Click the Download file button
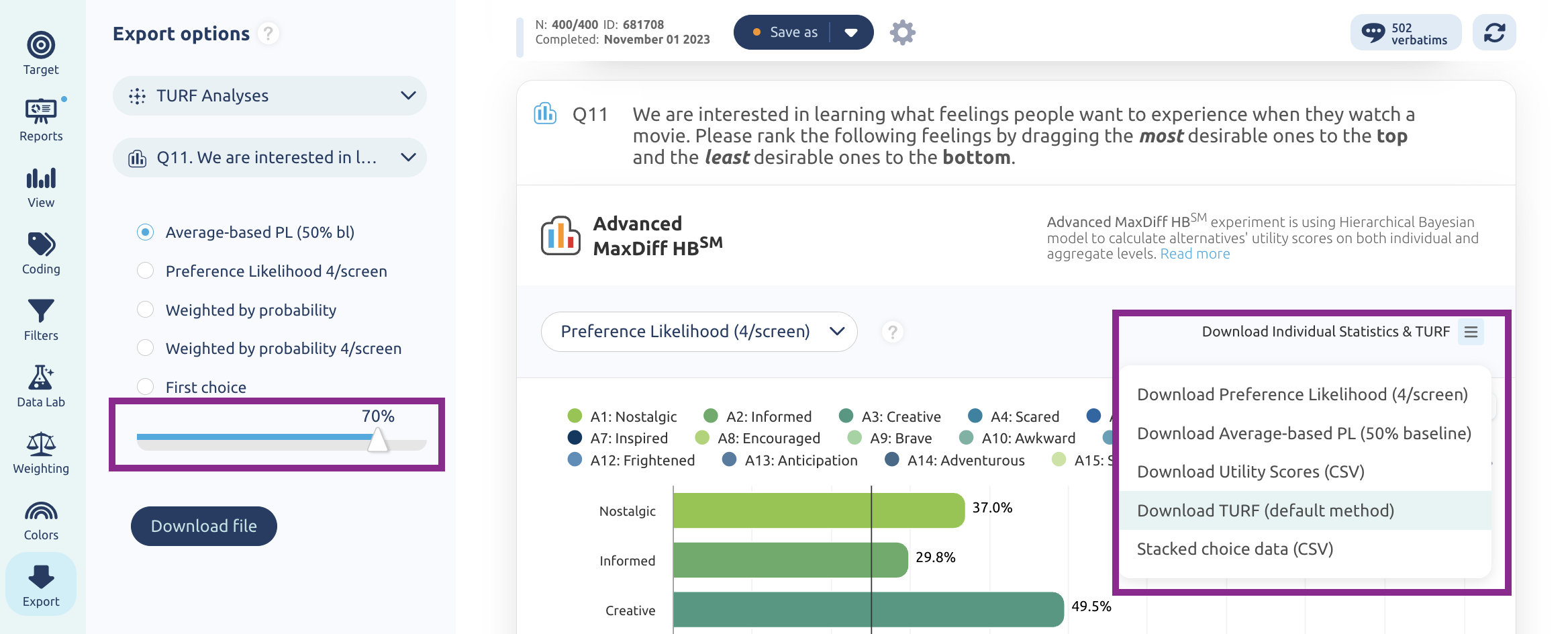Image resolution: width=1568 pixels, height=634 pixels. click(204, 526)
